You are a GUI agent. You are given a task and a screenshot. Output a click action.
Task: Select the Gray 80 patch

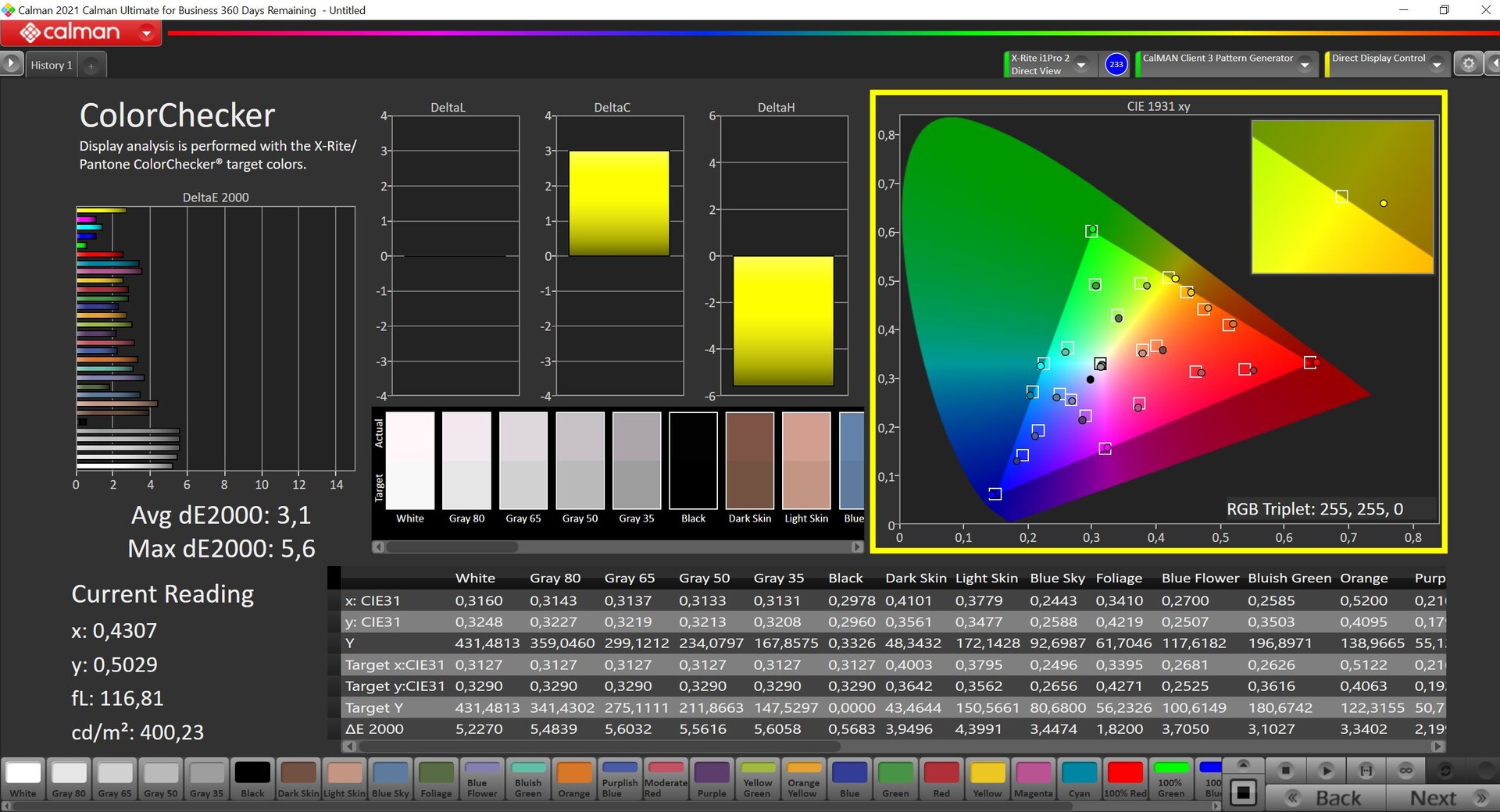tap(69, 778)
